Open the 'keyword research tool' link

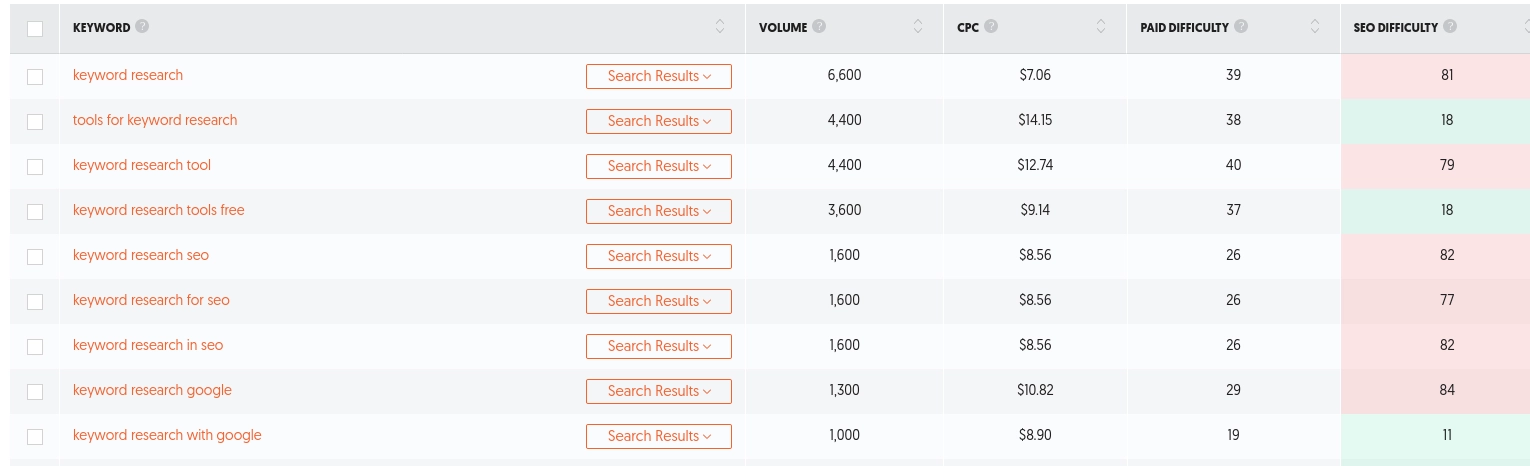142,165
